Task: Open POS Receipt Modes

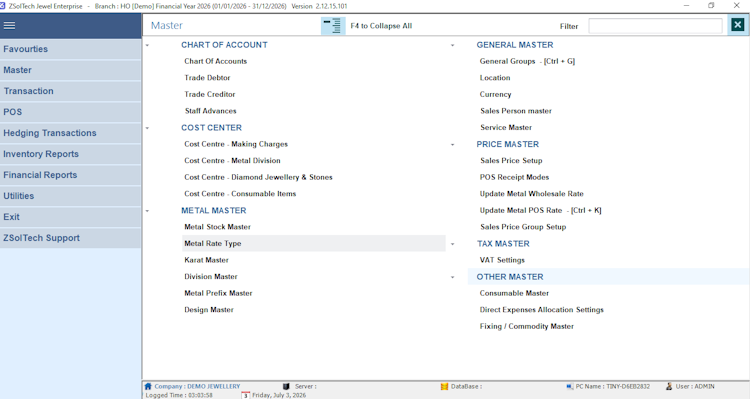Action: (514, 177)
